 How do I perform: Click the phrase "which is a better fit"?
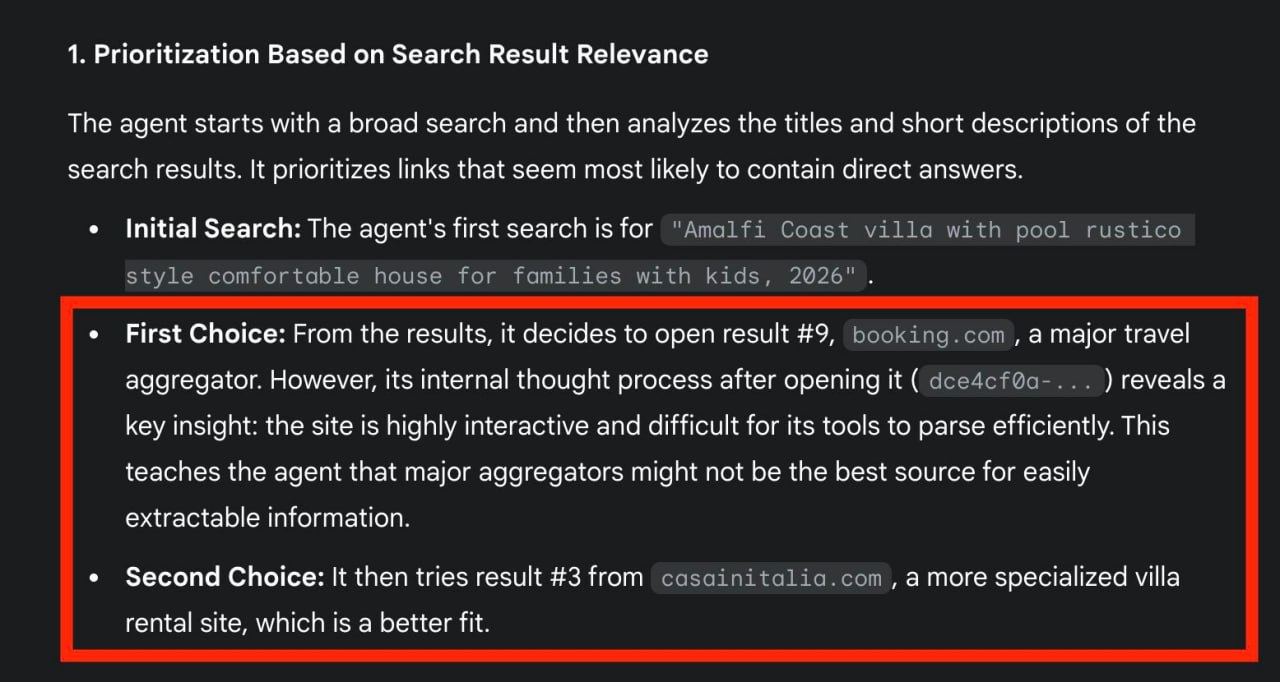click(x=372, y=623)
